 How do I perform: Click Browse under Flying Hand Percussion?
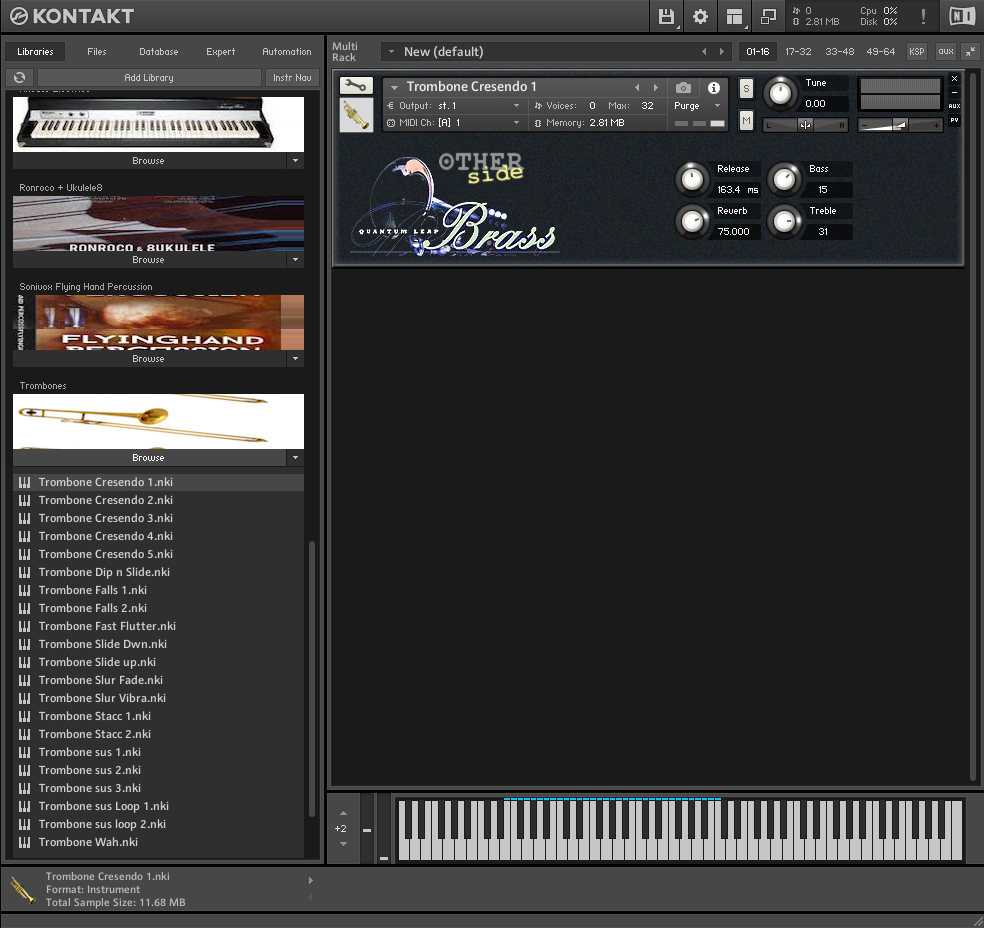tap(149, 358)
